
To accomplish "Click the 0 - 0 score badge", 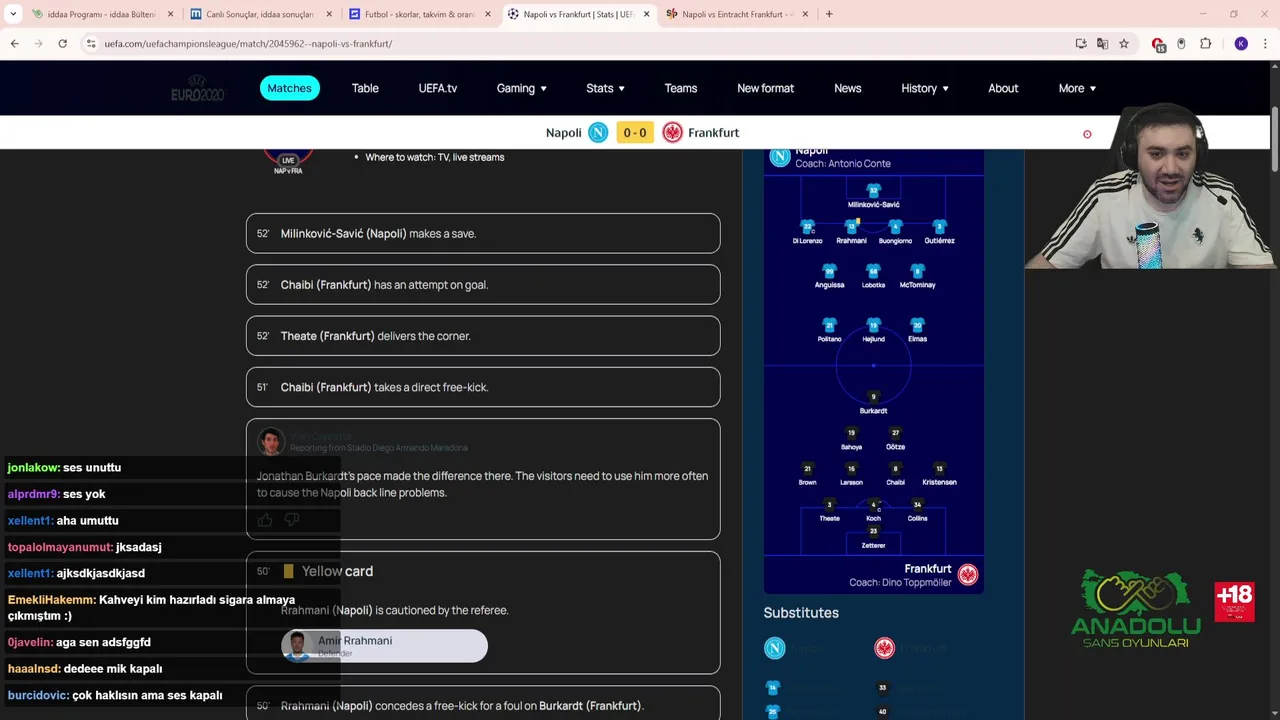I will tap(635, 132).
